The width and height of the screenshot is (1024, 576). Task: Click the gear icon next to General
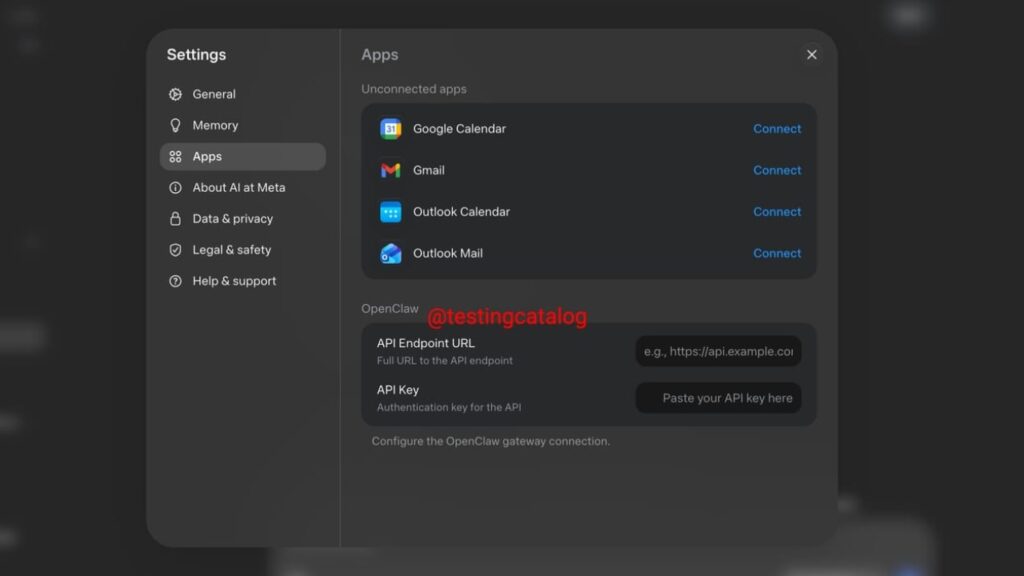click(176, 94)
